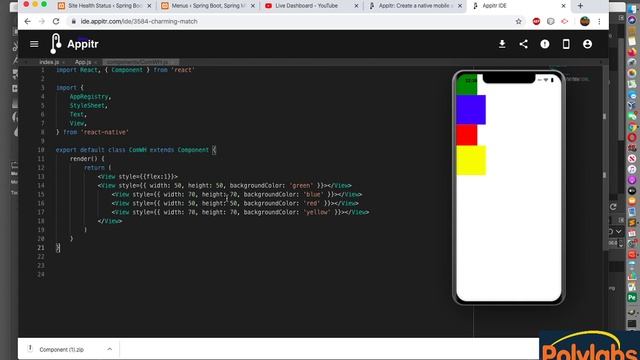Click the blue square in phone preview
Viewport: 640px width, 360px height.
point(471,110)
